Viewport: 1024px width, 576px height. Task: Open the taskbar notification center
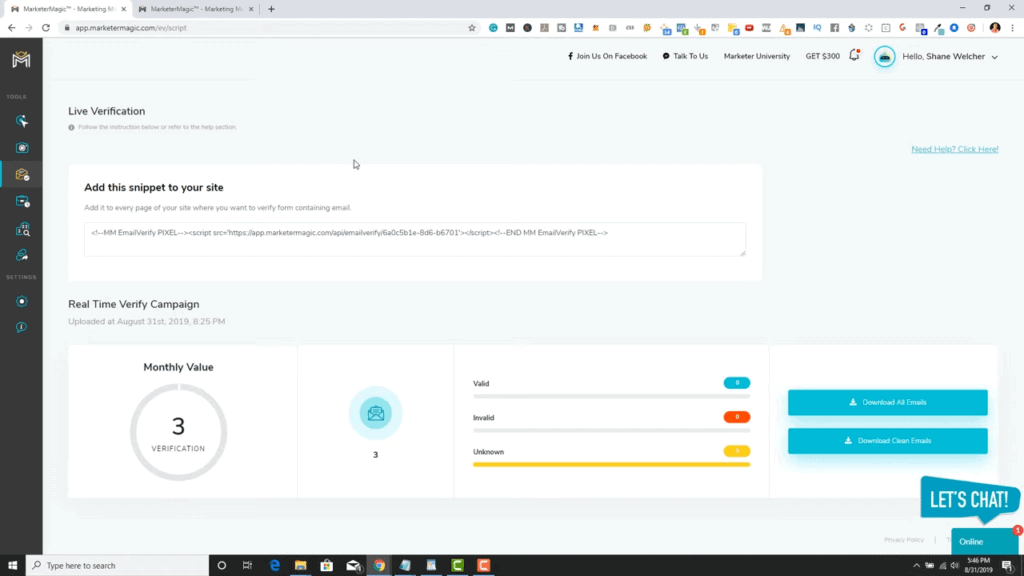(1008, 566)
